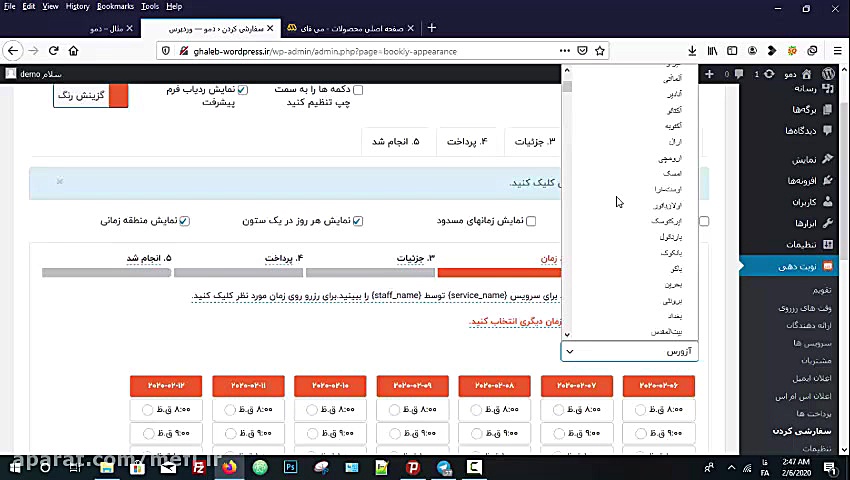Open افزونه‌ها plugins menu in sidebar
This screenshot has height=480, width=850.
point(812,180)
